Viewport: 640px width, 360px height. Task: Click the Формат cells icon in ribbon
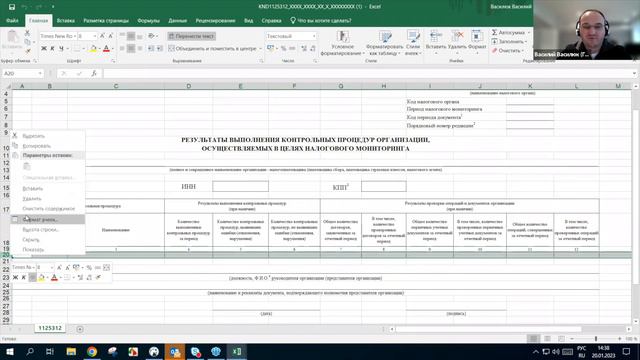[x=477, y=38]
